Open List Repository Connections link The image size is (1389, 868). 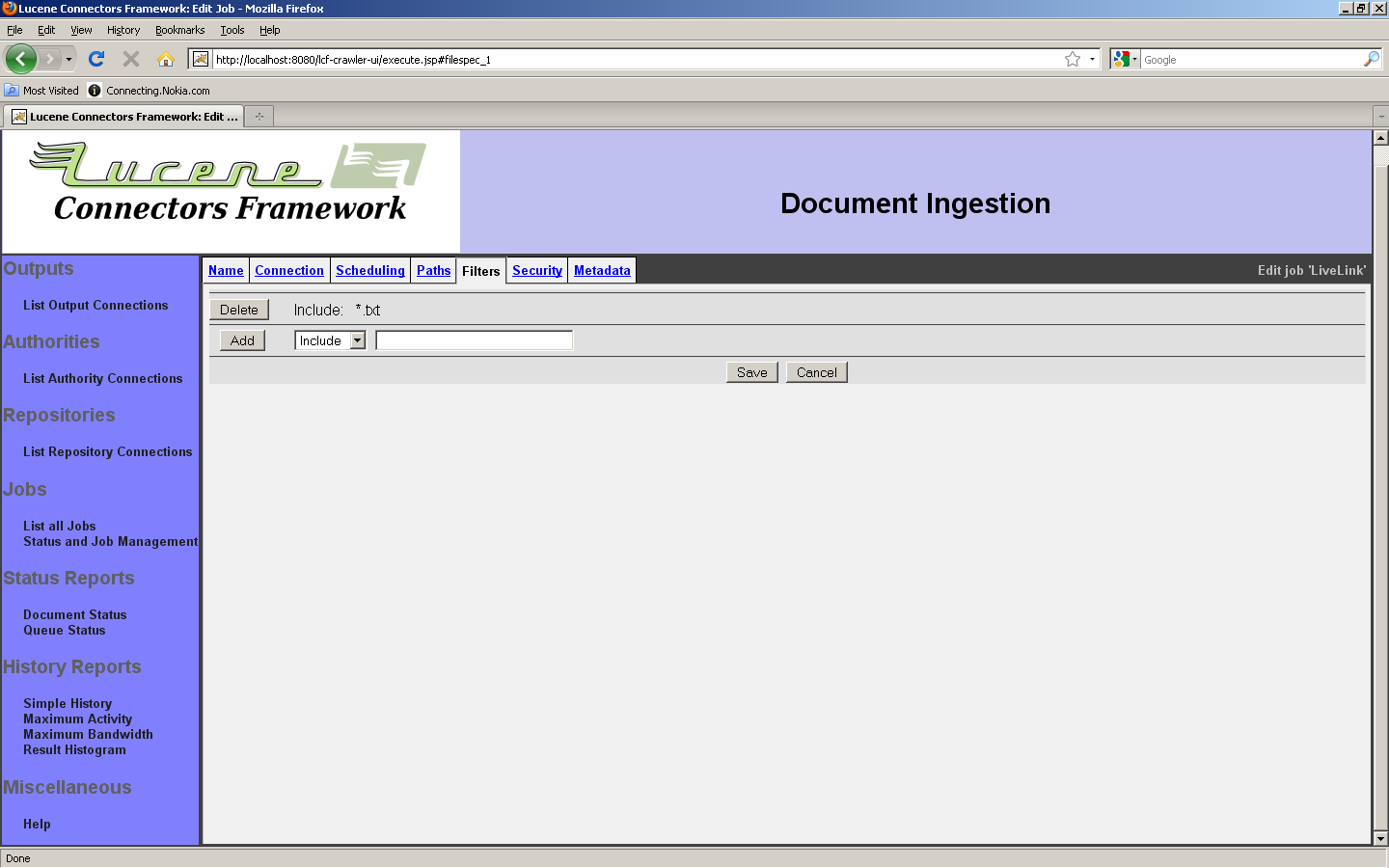coord(107,452)
